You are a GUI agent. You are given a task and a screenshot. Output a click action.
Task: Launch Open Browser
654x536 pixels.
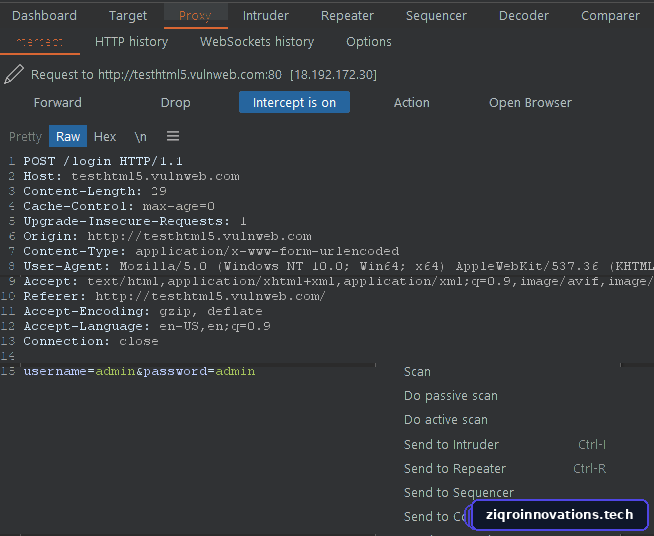(530, 103)
